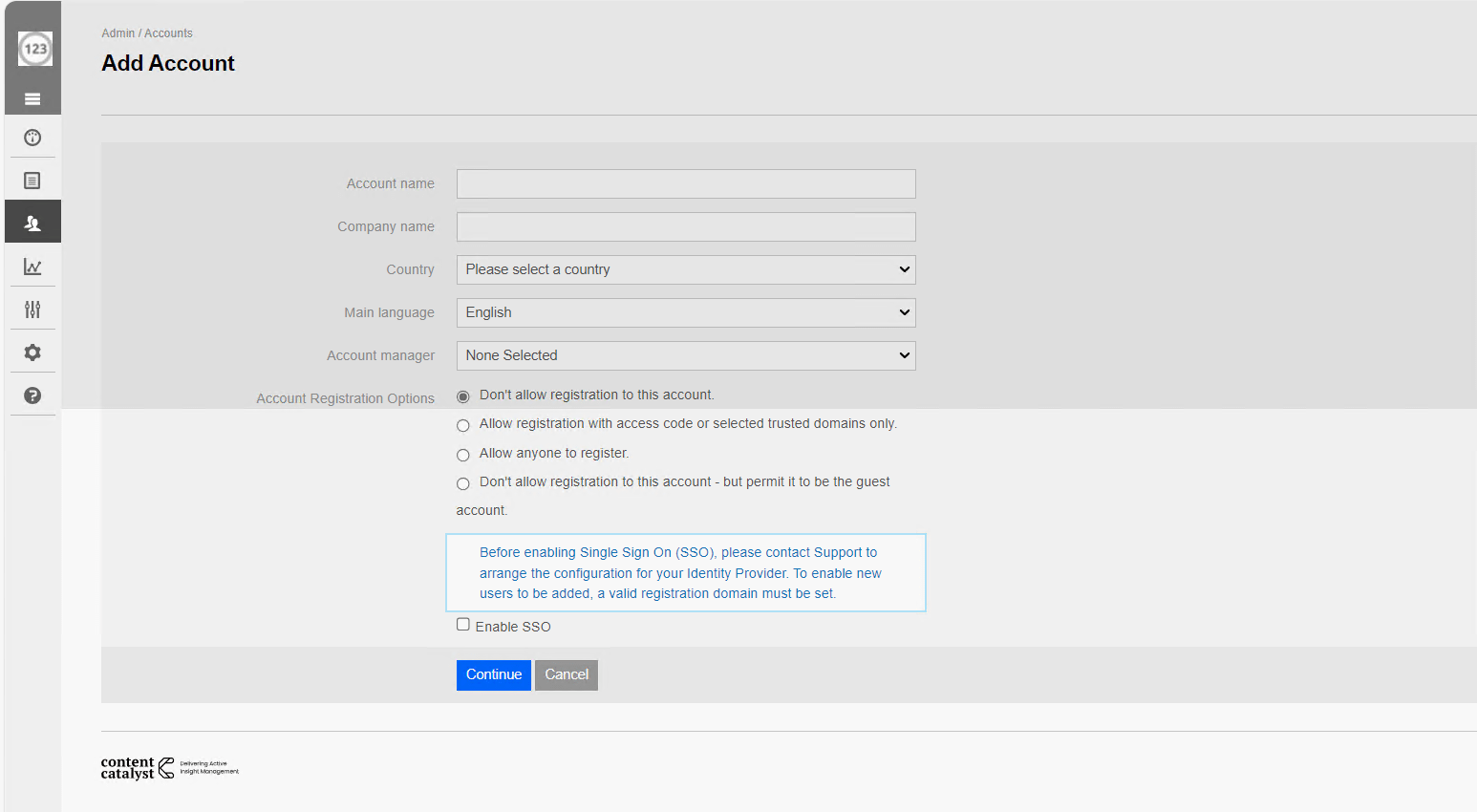Toggle the hamburger menu at top of sidebar
Image resolution: width=1477 pixels, height=812 pixels.
[x=32, y=97]
